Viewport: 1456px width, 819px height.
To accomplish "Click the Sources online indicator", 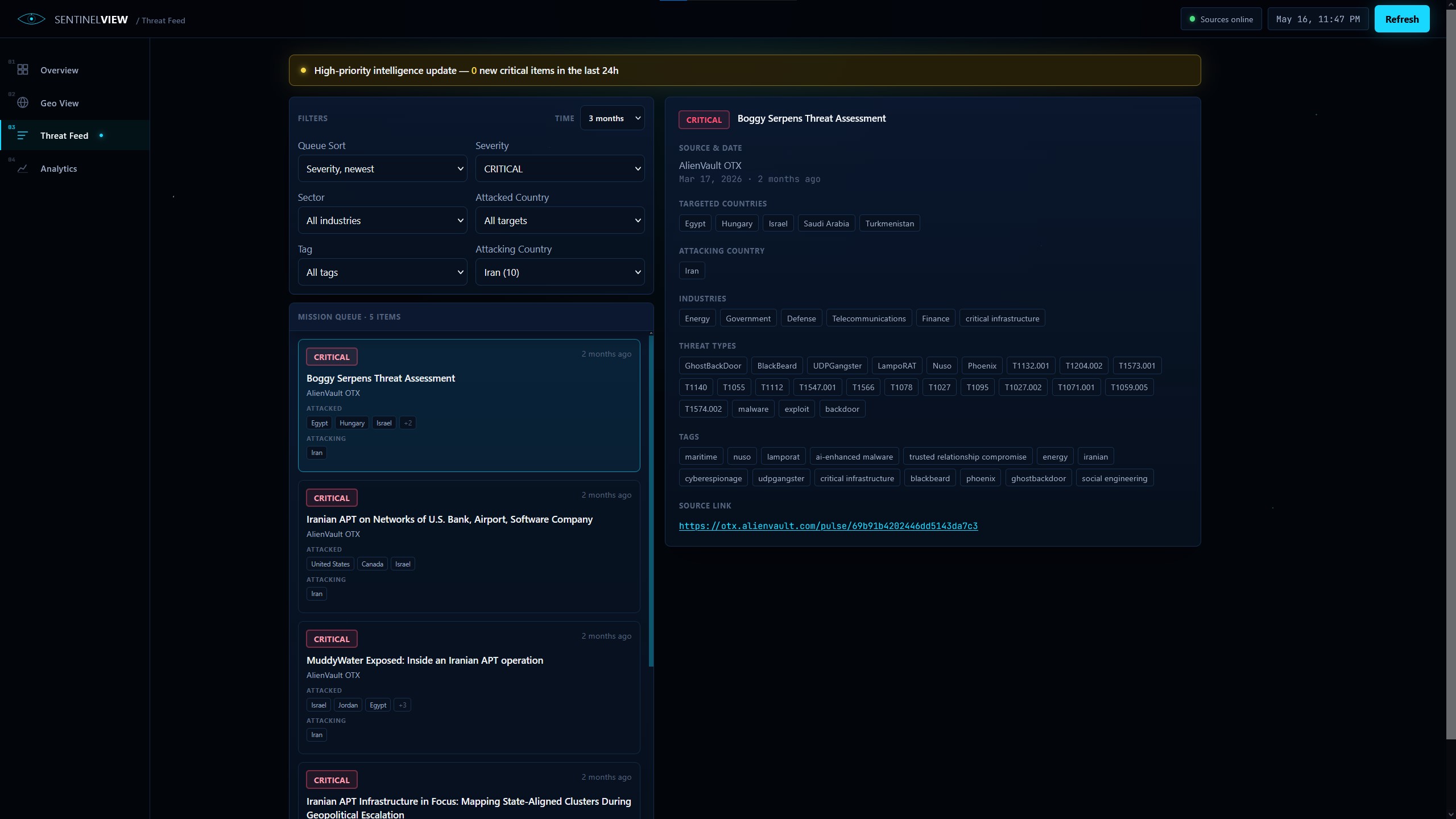I will (x=1221, y=19).
